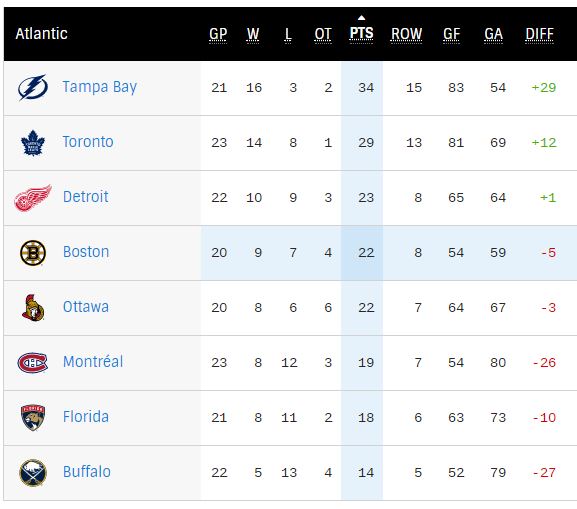
Task: Sort table by ROW column header
Action: click(x=406, y=34)
